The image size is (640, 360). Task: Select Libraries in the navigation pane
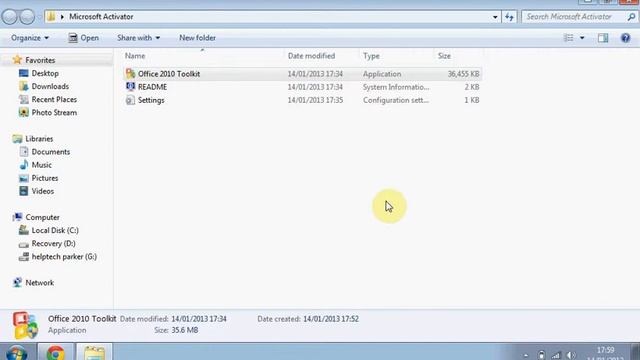[39, 139]
